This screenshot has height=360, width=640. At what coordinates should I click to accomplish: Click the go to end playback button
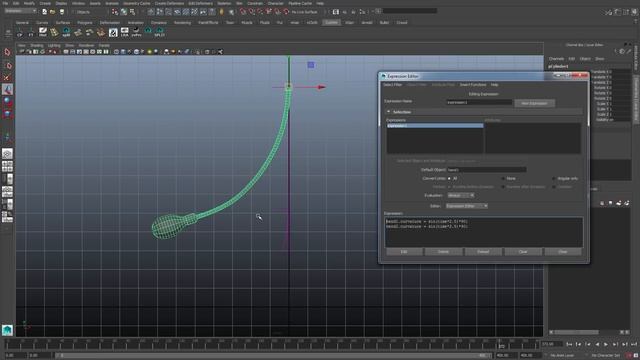click(633, 344)
